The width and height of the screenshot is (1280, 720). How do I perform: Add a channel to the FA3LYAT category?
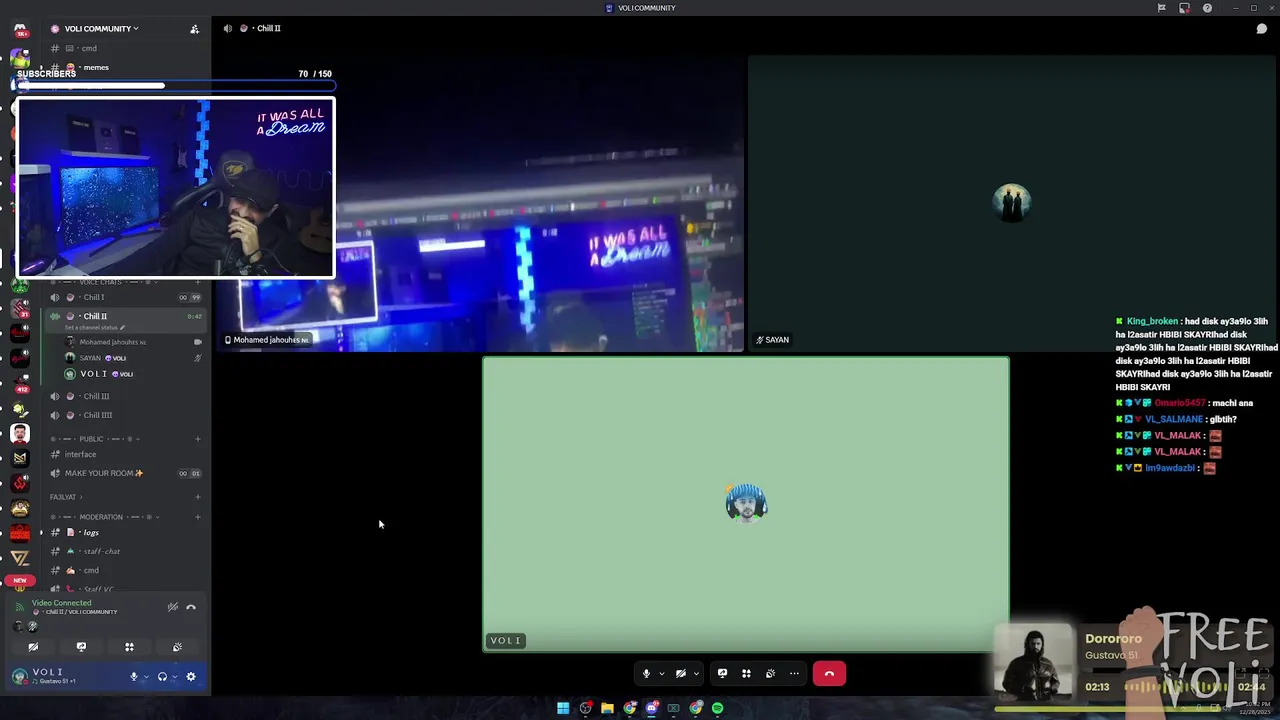click(x=198, y=497)
